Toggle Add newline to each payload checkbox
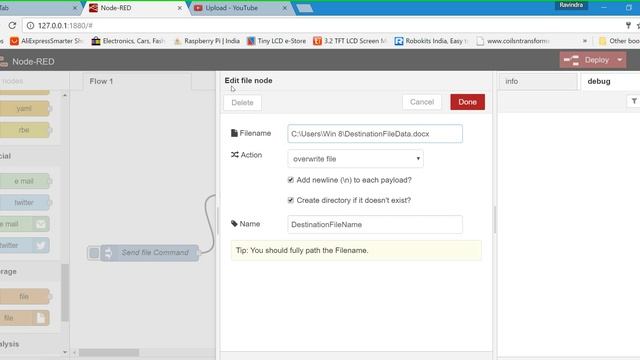Viewport: 640px width, 360px height. tap(291, 180)
